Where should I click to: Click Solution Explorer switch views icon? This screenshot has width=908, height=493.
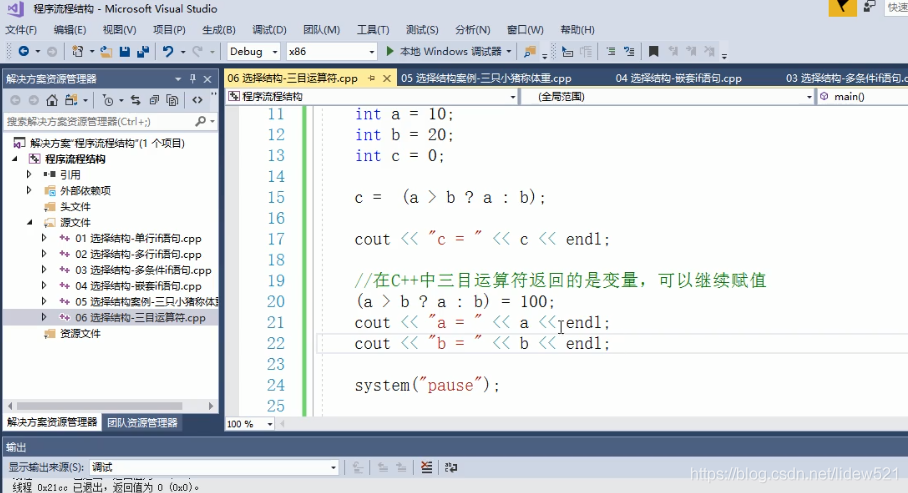pos(71,100)
